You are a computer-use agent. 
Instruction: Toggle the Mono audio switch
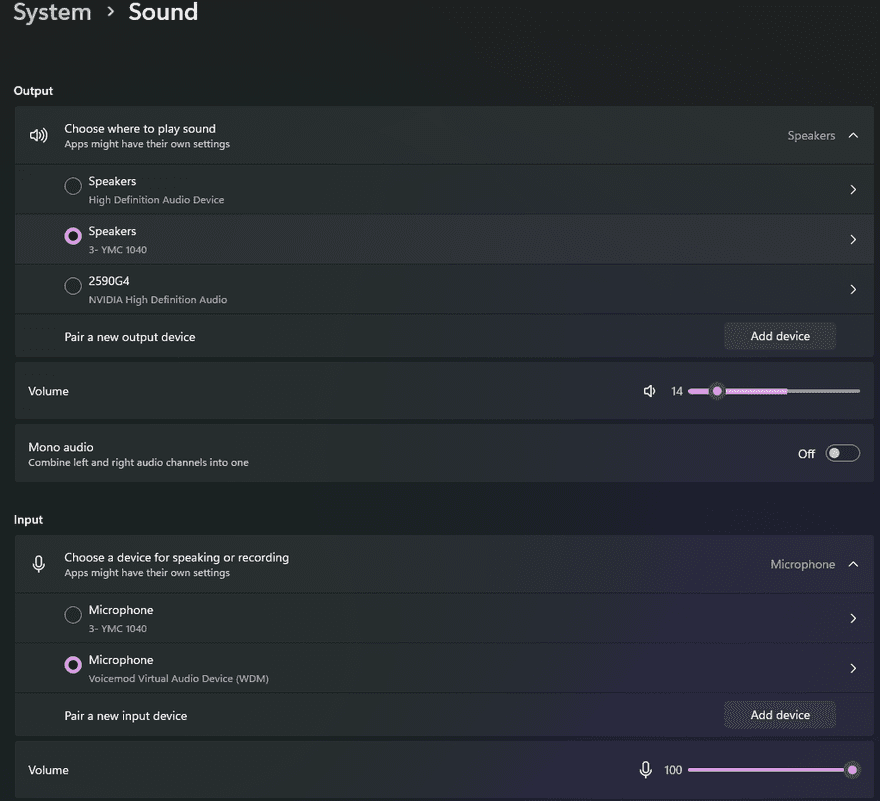click(842, 453)
